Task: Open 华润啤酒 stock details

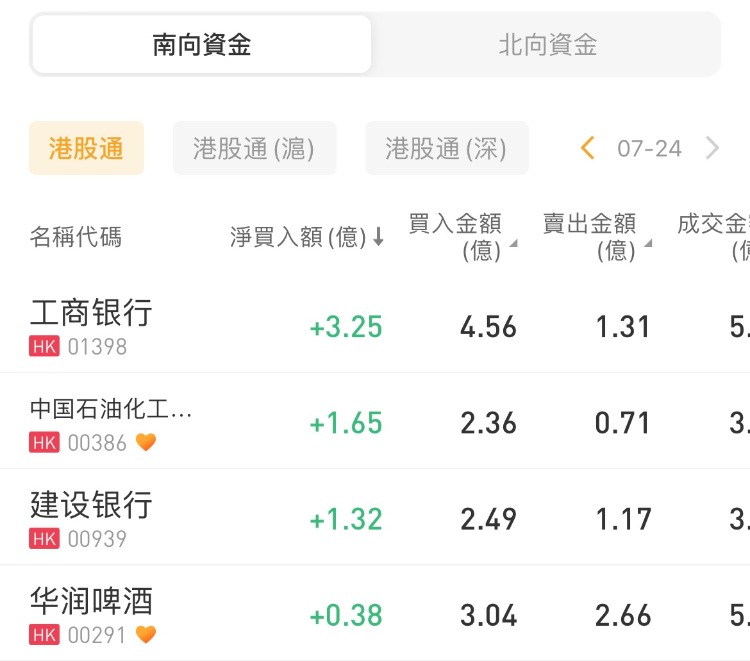Action: point(92,600)
